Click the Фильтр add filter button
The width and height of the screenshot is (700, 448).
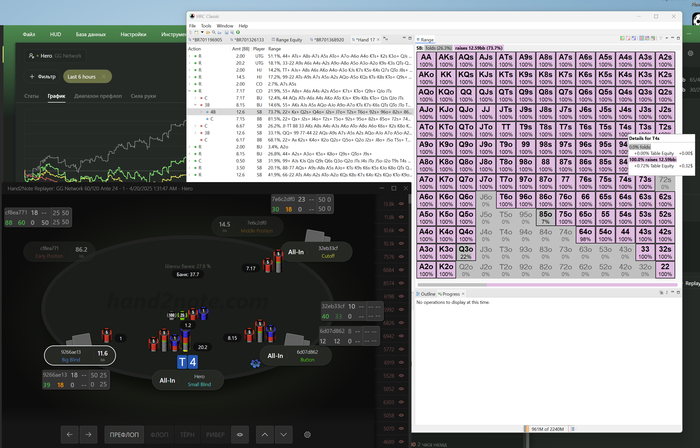pyautogui.click(x=42, y=76)
